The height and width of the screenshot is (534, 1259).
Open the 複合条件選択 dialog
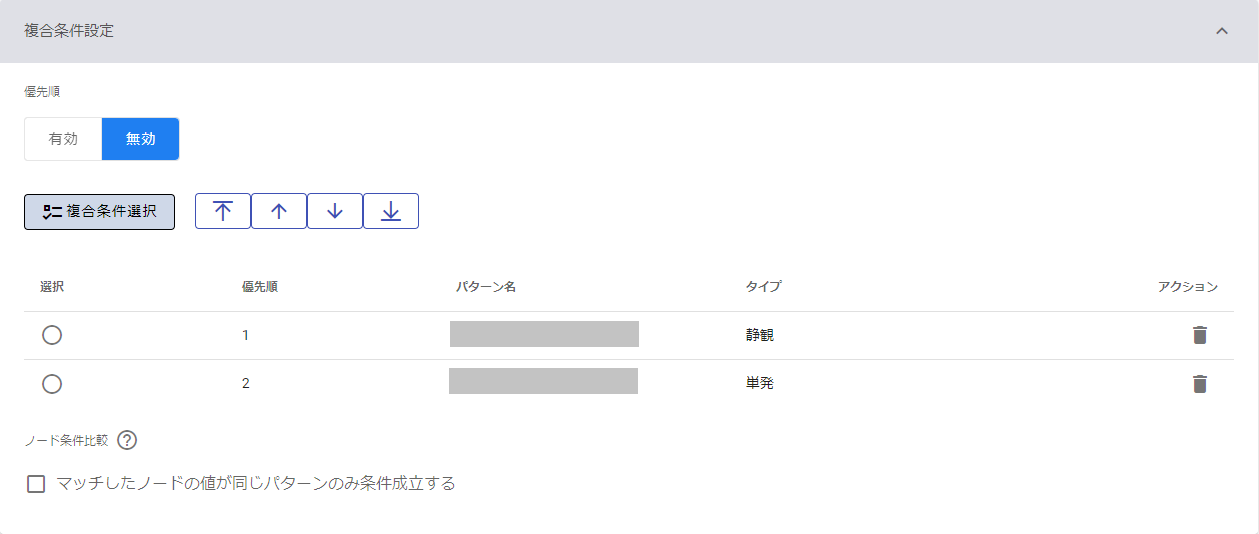point(100,211)
